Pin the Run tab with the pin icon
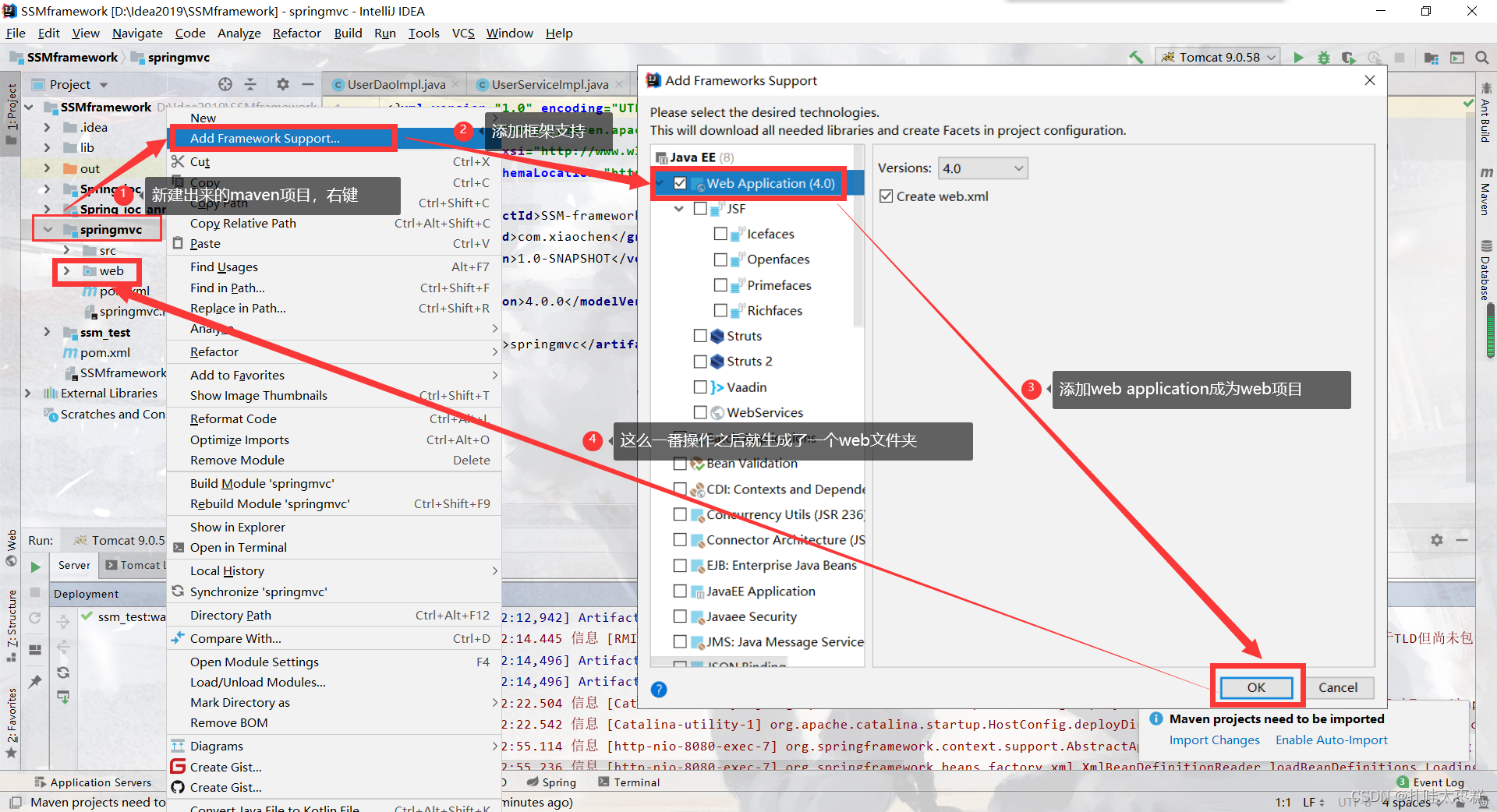The width and height of the screenshot is (1497, 812). point(35,681)
